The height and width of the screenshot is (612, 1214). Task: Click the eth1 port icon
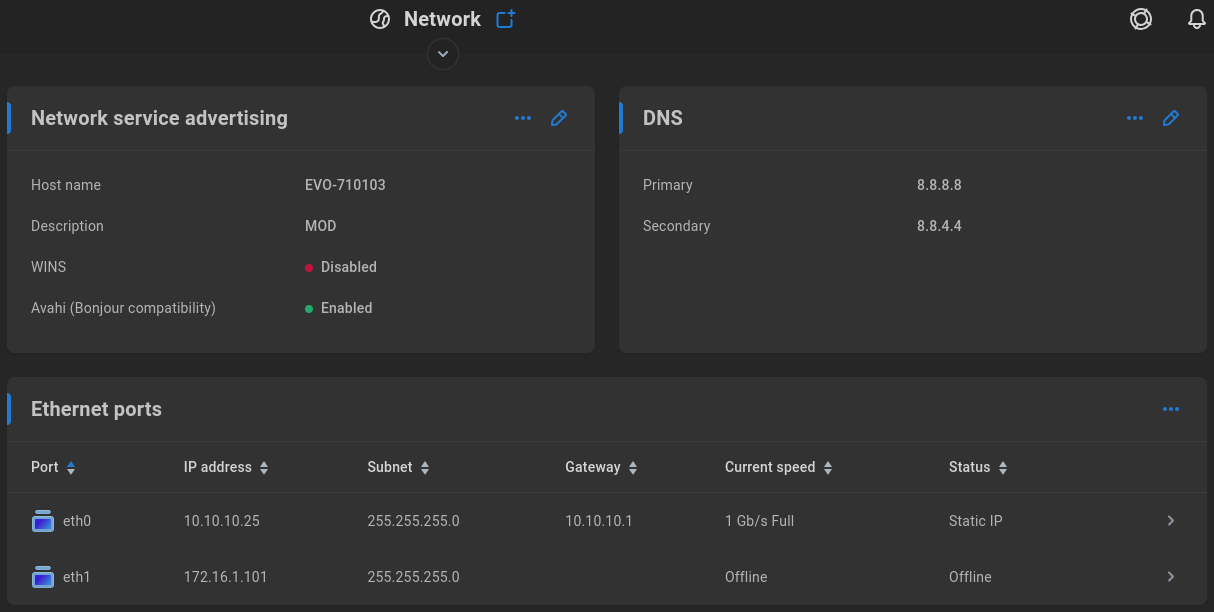(43, 577)
